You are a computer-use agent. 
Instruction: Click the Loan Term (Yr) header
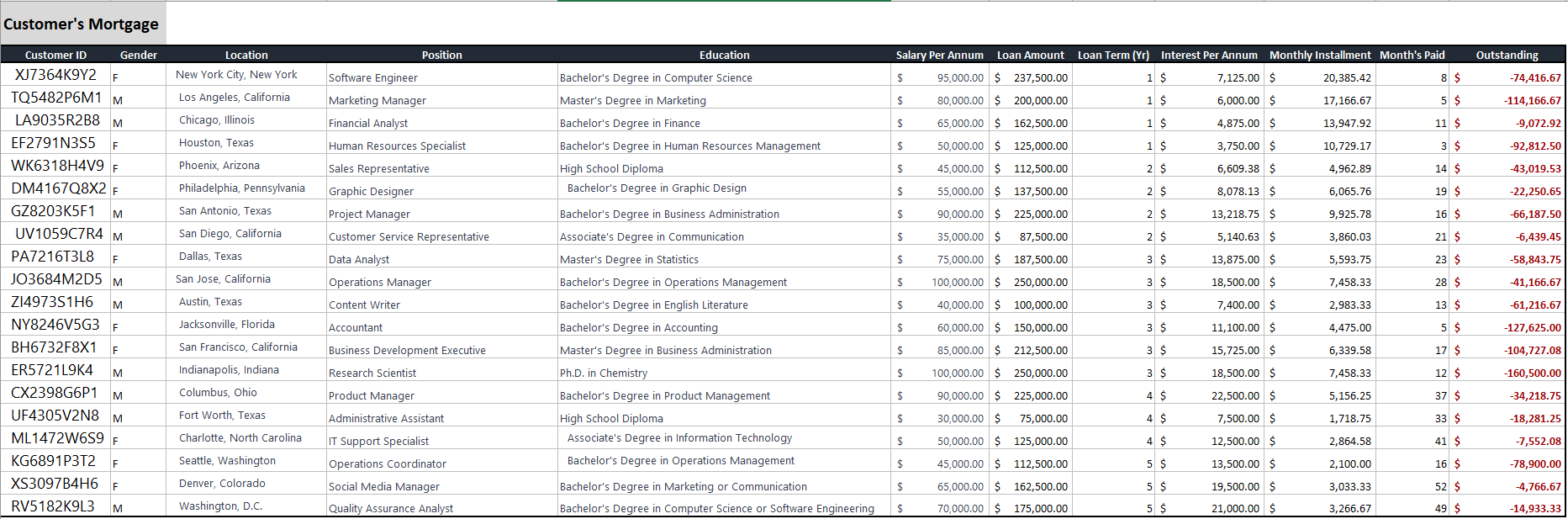tap(1113, 55)
